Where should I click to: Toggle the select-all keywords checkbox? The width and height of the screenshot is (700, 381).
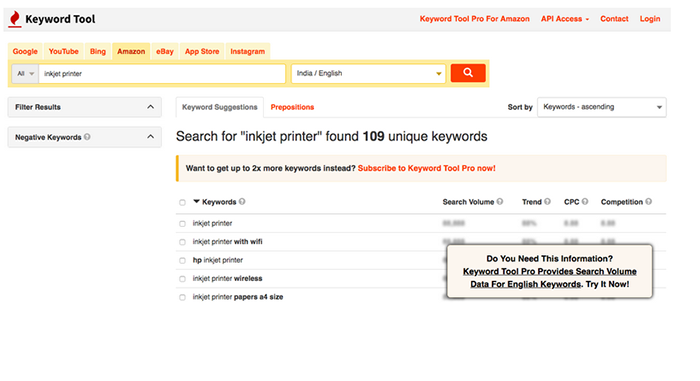click(182, 202)
